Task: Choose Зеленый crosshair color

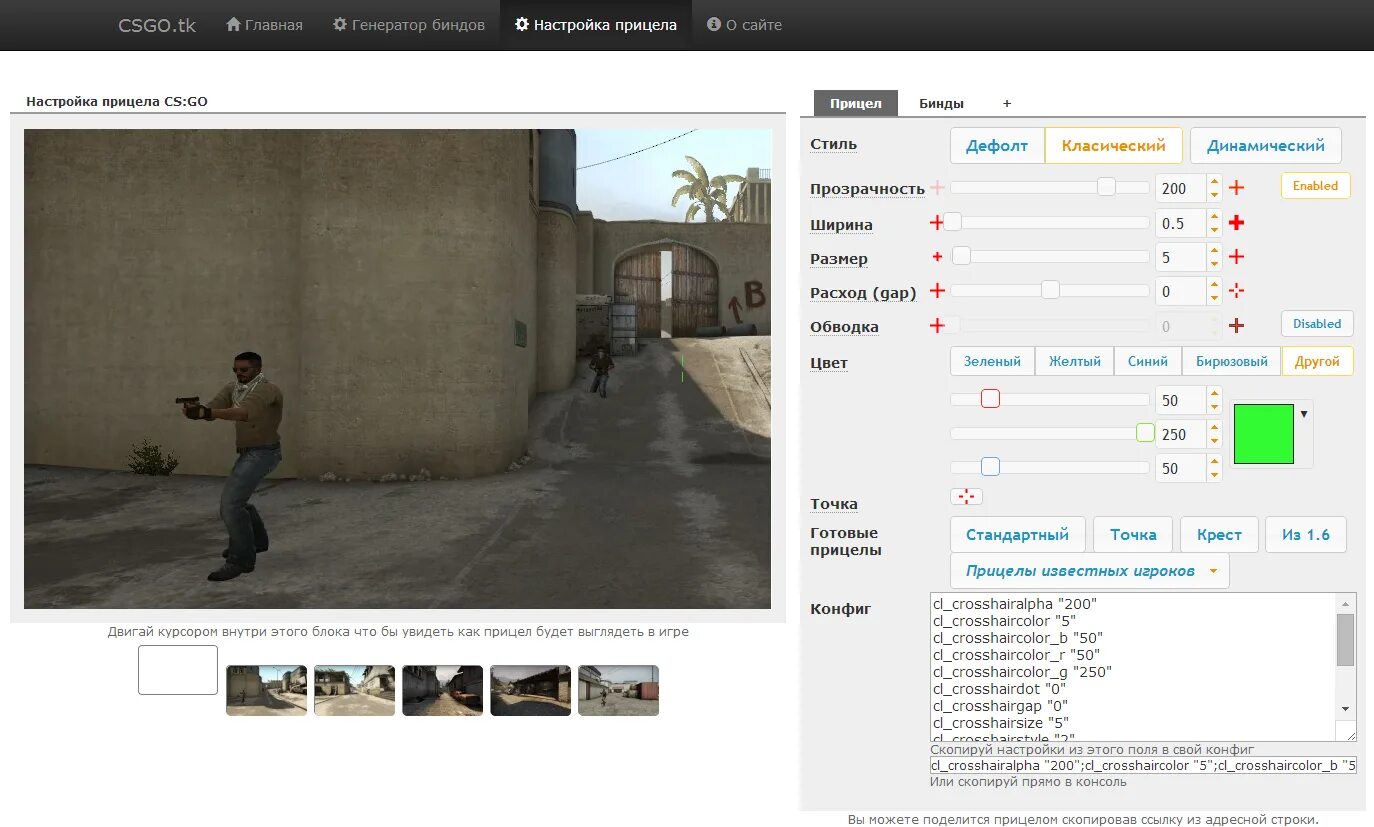Action: [992, 361]
